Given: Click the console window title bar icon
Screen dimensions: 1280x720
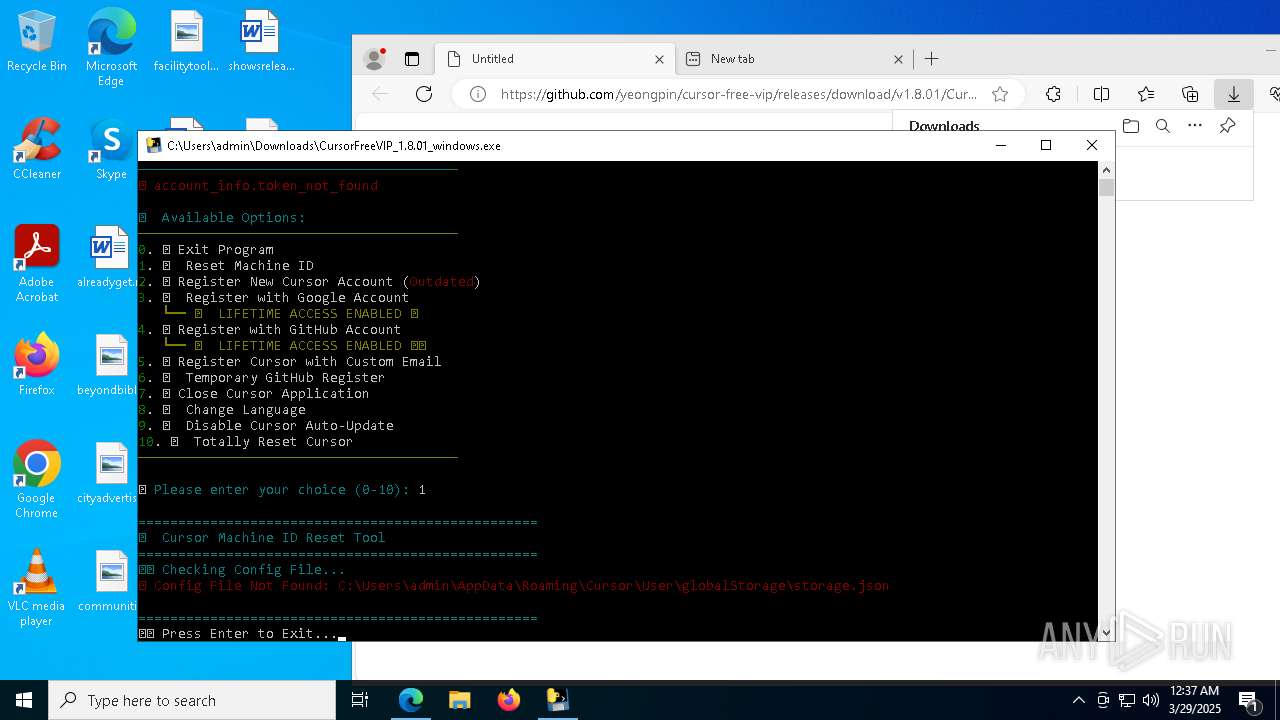Looking at the screenshot, I should [x=153, y=145].
